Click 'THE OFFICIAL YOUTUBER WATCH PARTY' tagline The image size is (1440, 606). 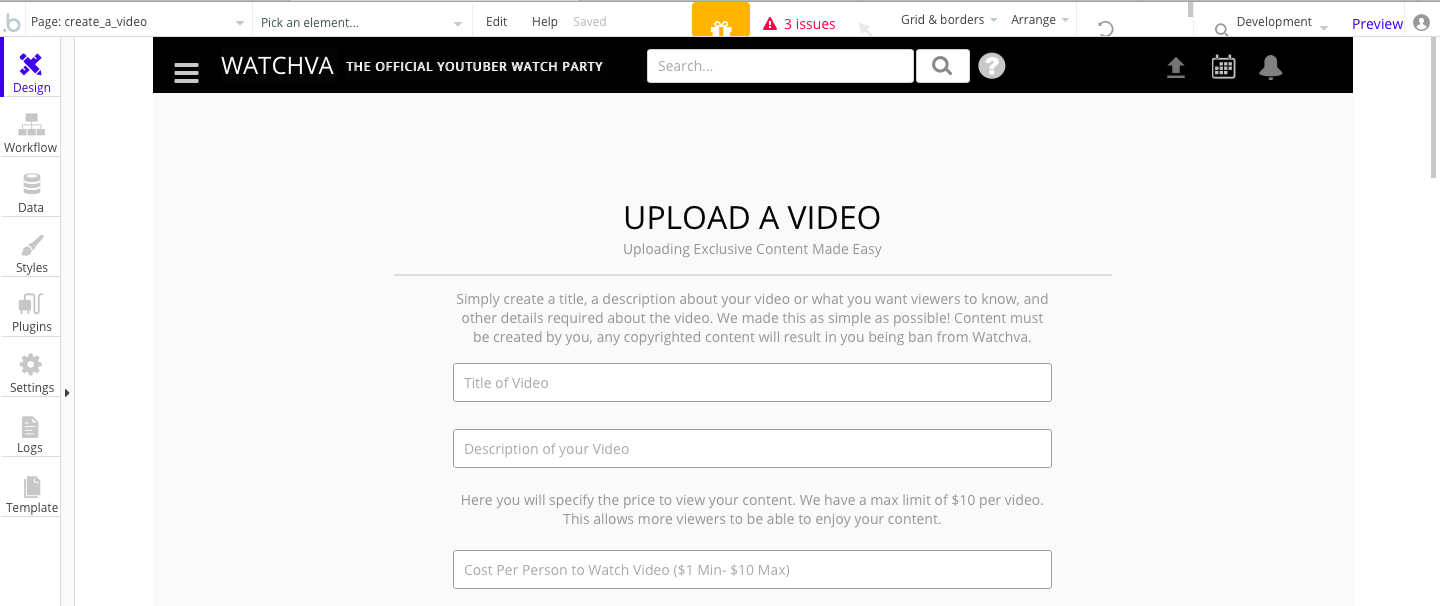474,66
